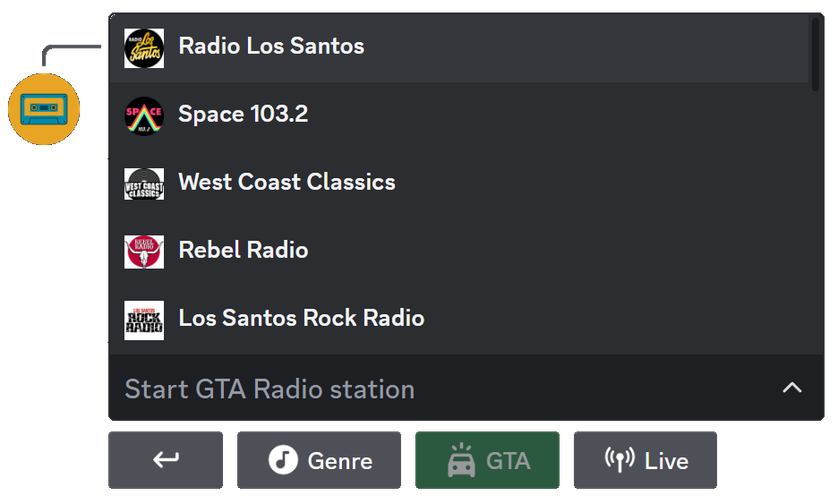Screen dimensions: 838x504
Task: Click the West Coast Classics station logo
Action: [x=144, y=184]
